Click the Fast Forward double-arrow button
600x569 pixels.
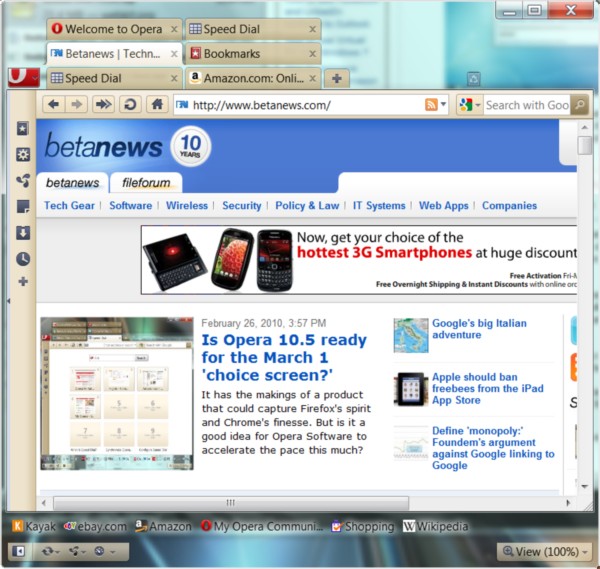(103, 104)
